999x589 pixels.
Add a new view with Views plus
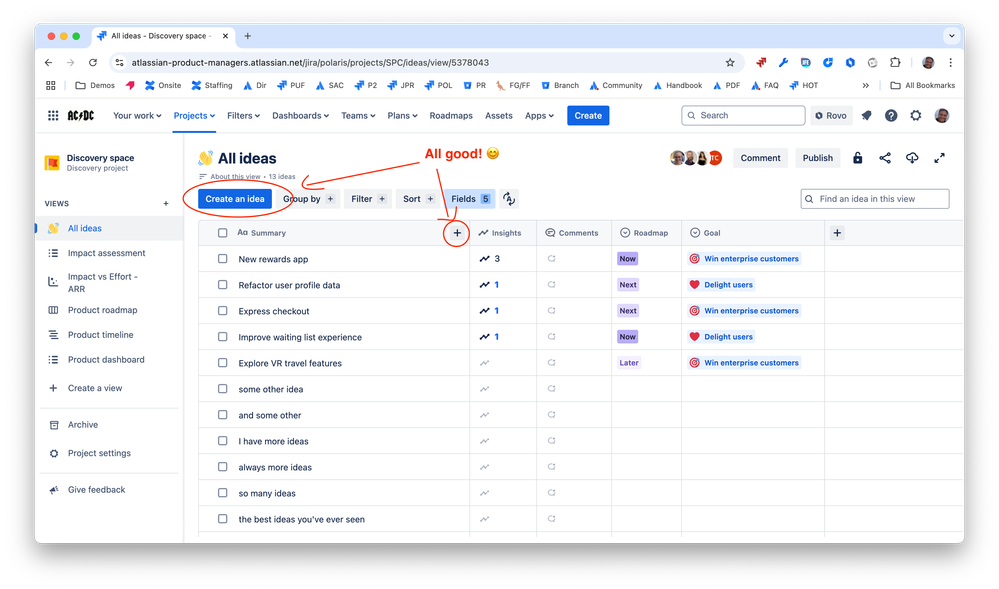pyautogui.click(x=166, y=203)
